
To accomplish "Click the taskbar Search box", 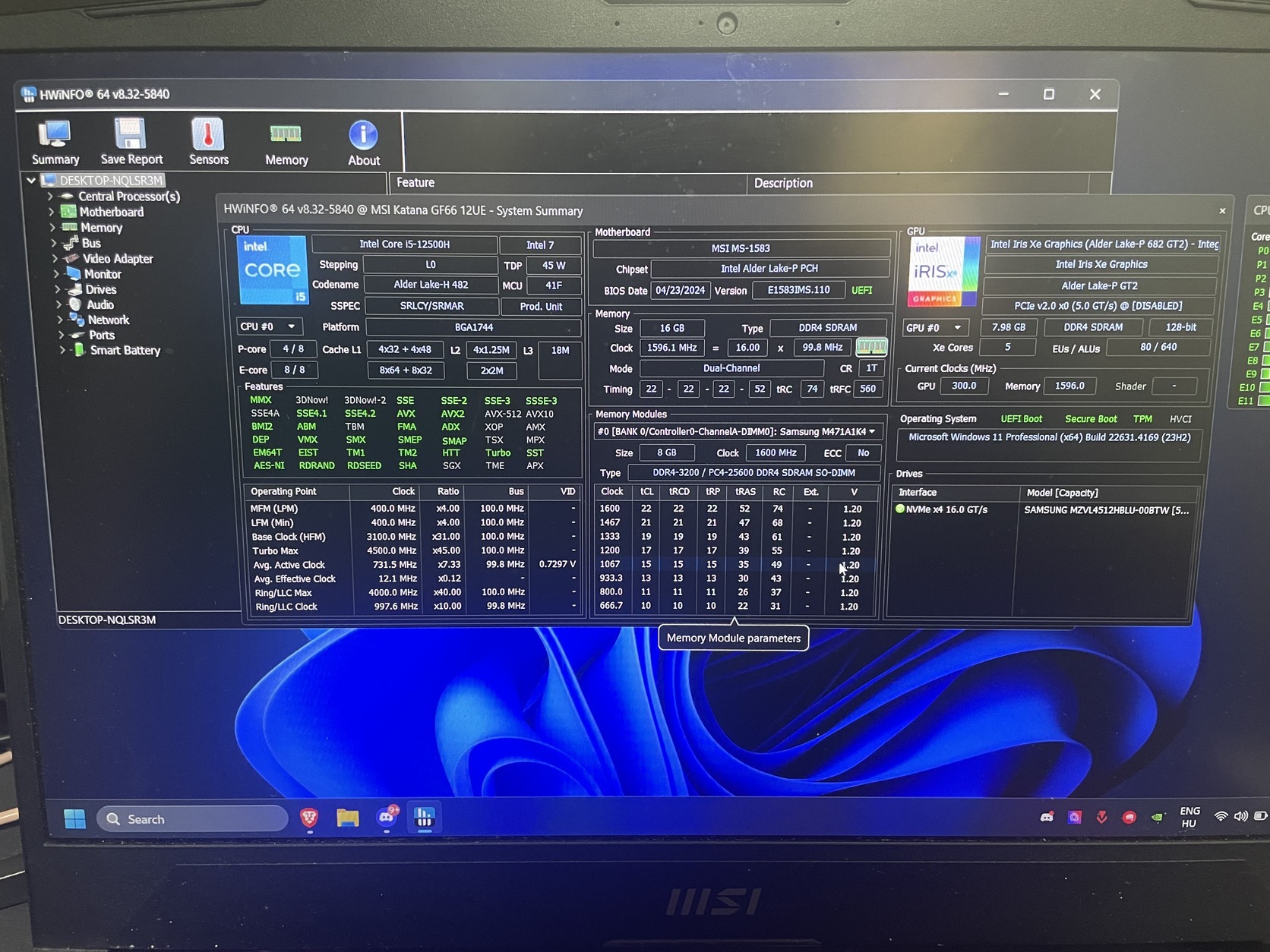I will 192,819.
